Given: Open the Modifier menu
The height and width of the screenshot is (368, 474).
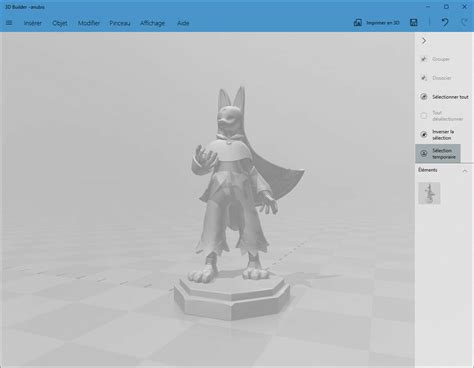Looking at the screenshot, I should click(89, 23).
